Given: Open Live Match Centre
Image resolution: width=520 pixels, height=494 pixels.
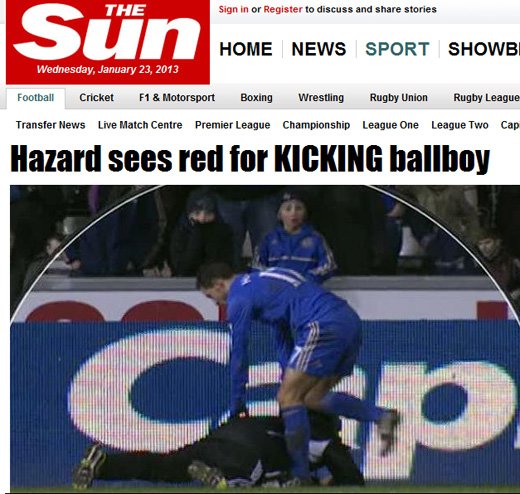Looking at the screenshot, I should point(140,125).
